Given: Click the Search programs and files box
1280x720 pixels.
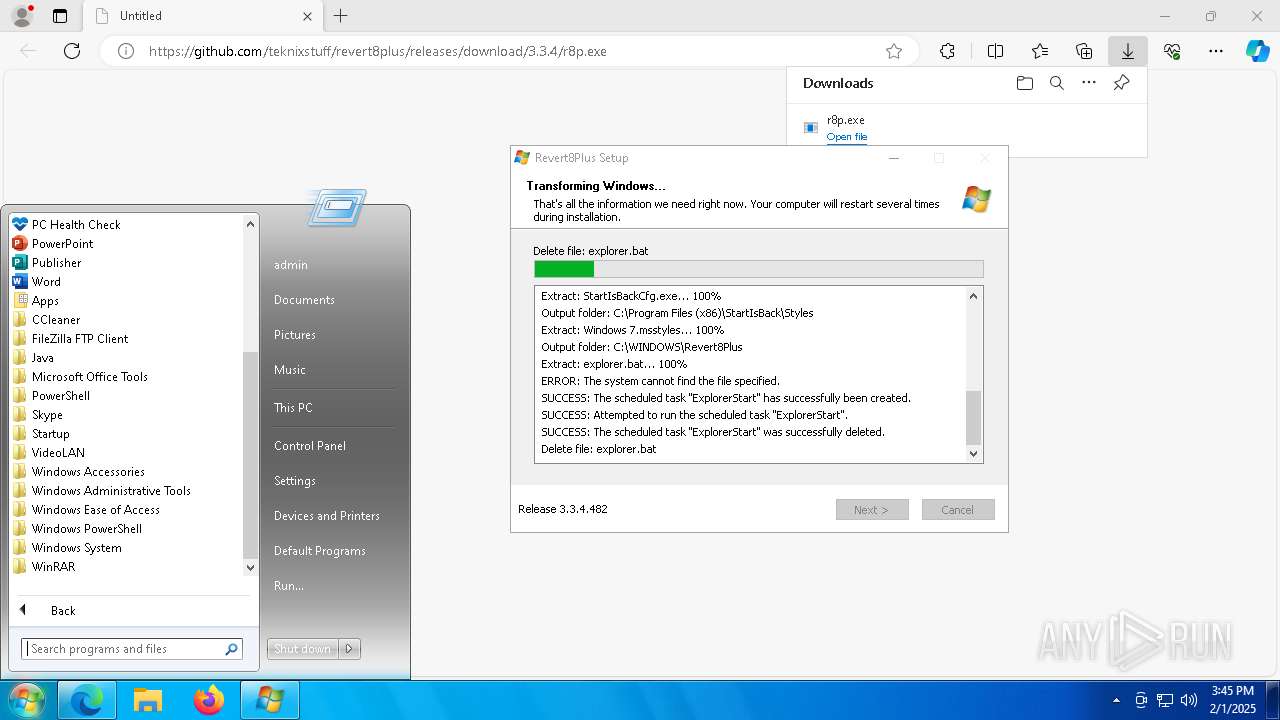Looking at the screenshot, I should [x=133, y=649].
